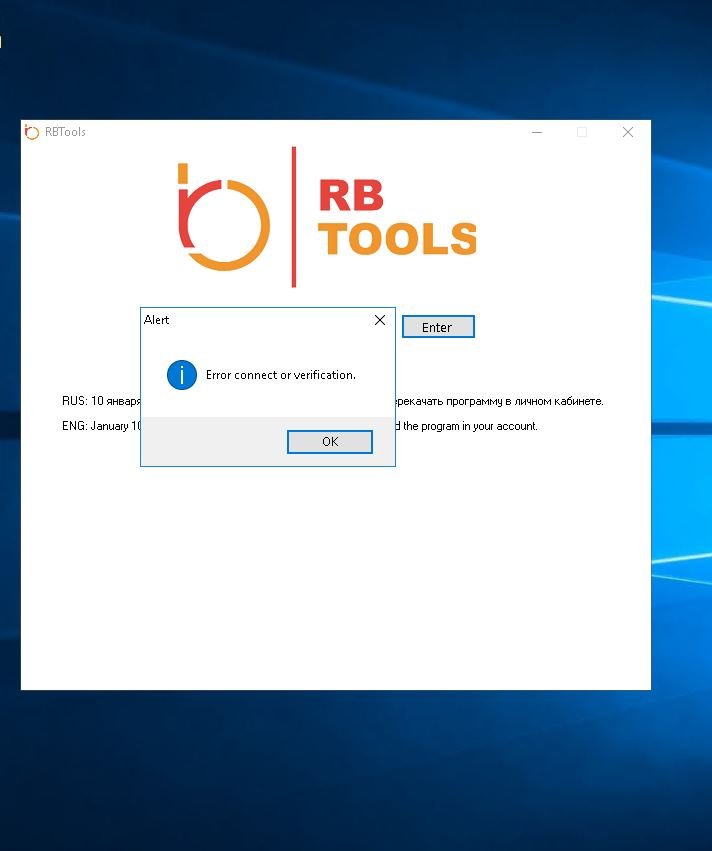This screenshot has height=851, width=712.
Task: Click the RUS notice line
Action: [500, 401]
